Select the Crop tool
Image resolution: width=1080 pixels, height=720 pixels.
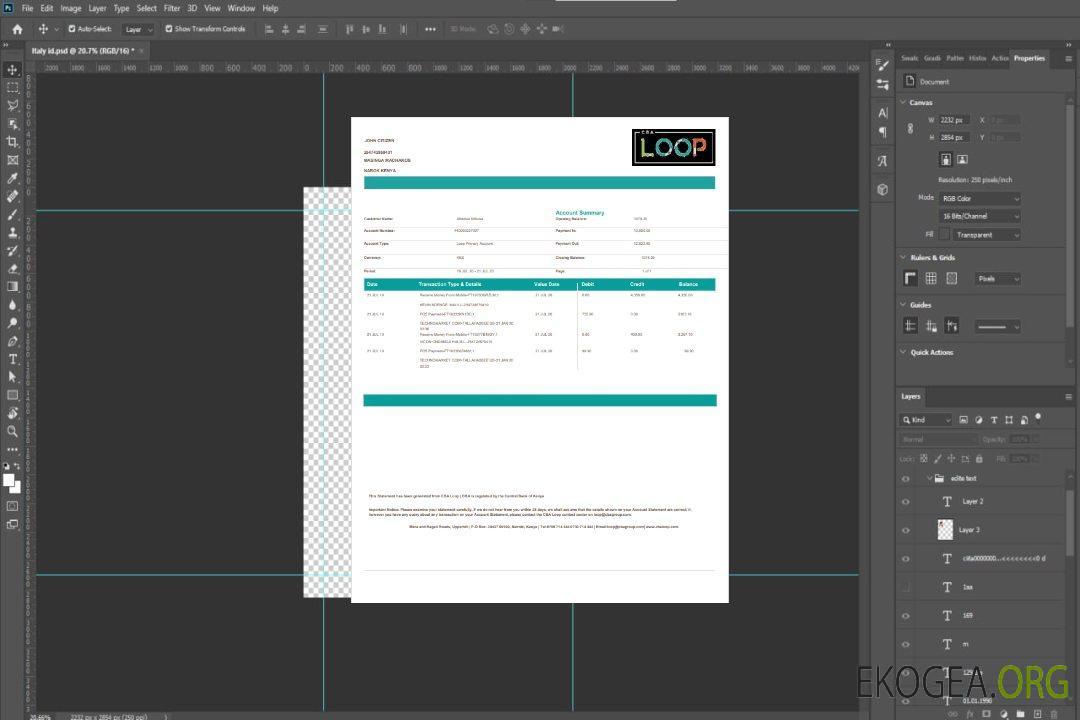pyautogui.click(x=12, y=142)
